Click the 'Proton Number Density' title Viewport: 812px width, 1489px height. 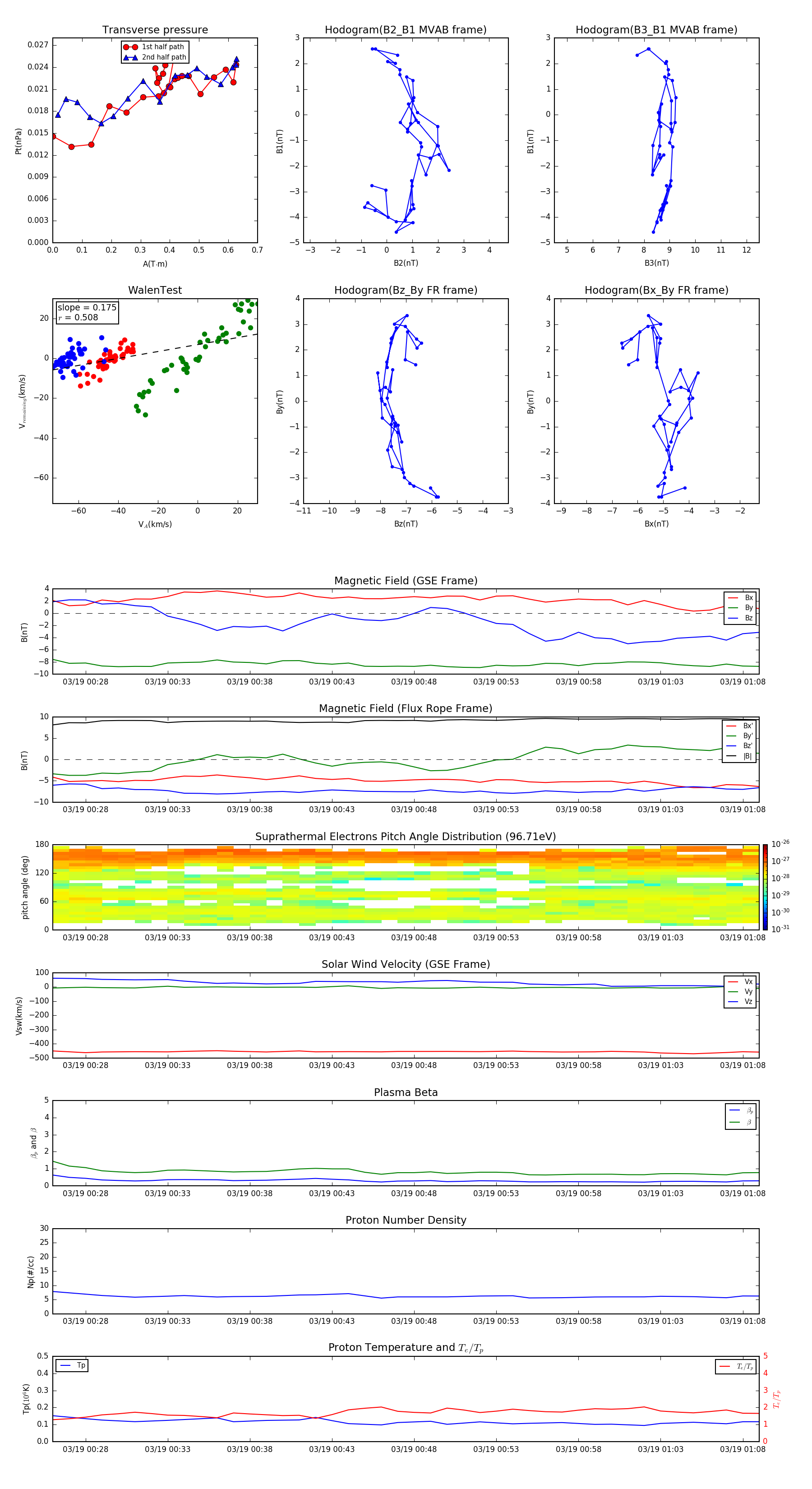coord(406,1220)
